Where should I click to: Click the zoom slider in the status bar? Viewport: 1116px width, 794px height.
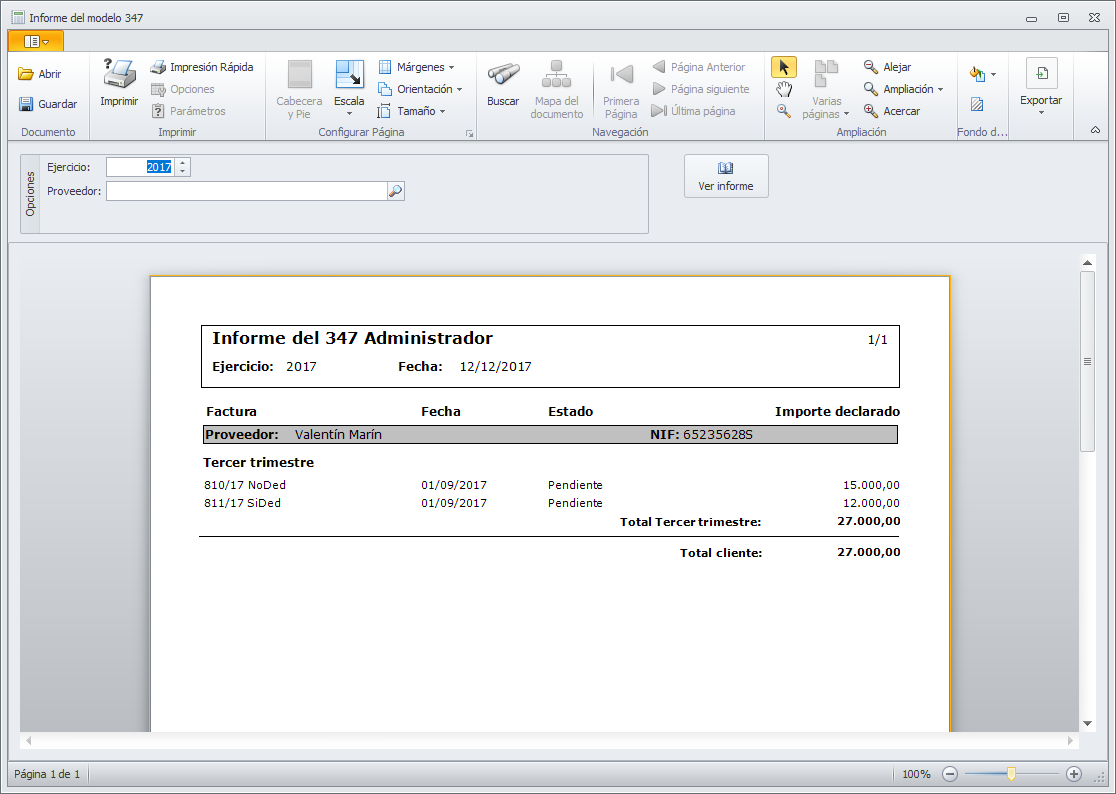point(1012,774)
